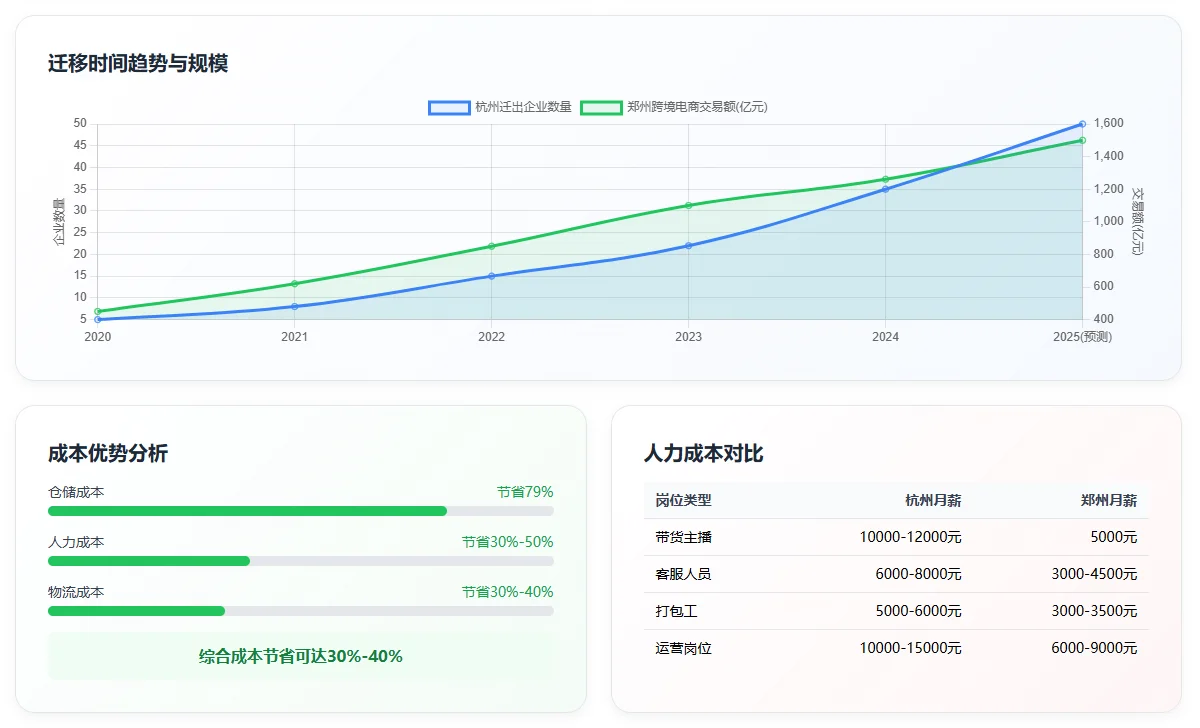Click the 2025(预测) x-axis label

coord(1082,337)
